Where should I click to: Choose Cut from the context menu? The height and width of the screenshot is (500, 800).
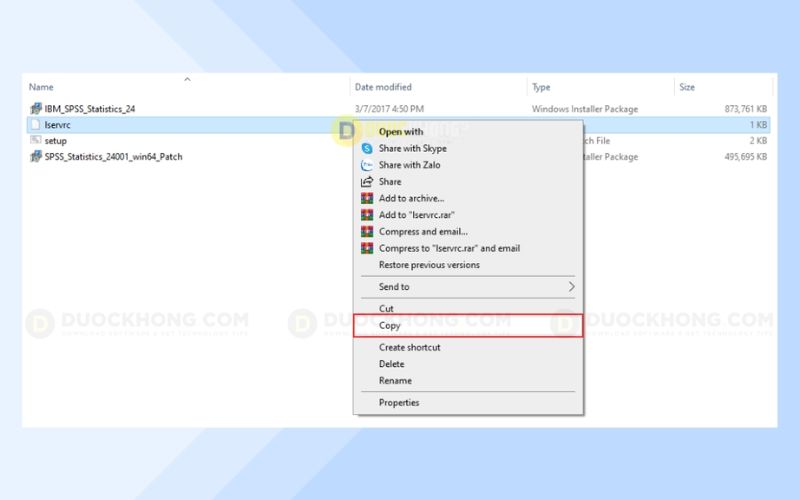[386, 308]
